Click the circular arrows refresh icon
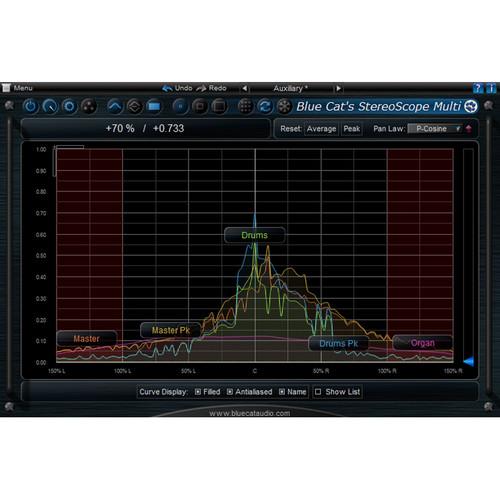 [x=265, y=107]
